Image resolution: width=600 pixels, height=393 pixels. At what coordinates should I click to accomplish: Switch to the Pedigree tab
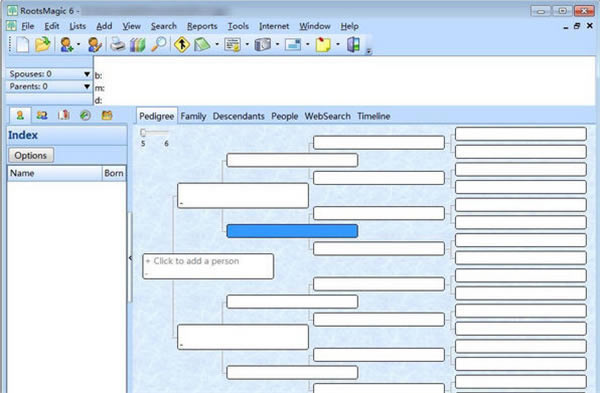pos(157,116)
